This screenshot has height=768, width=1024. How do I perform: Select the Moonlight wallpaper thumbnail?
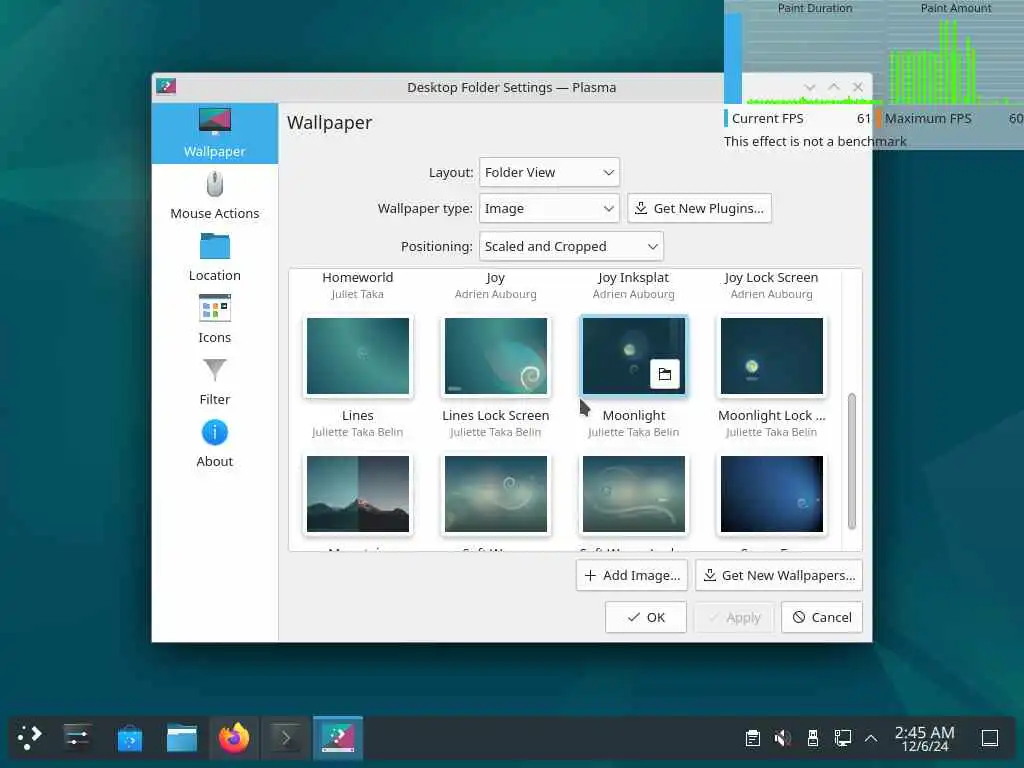point(633,357)
